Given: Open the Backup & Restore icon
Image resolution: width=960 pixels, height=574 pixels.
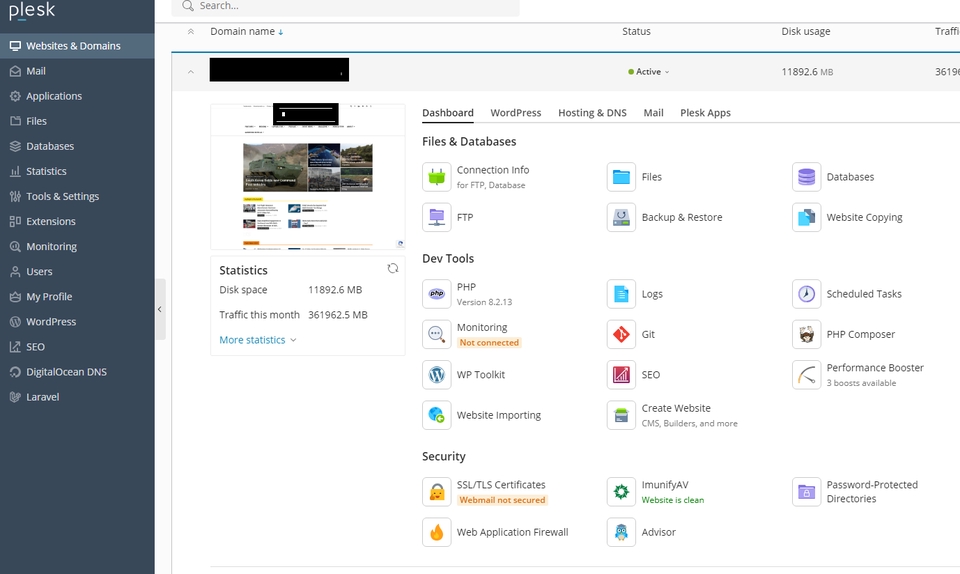Looking at the screenshot, I should [x=621, y=217].
